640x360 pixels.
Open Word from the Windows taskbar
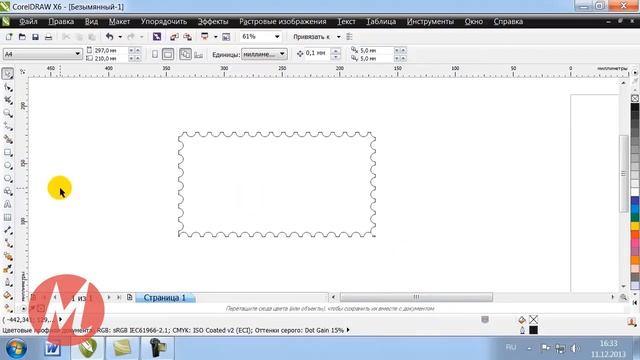[x=53, y=348]
